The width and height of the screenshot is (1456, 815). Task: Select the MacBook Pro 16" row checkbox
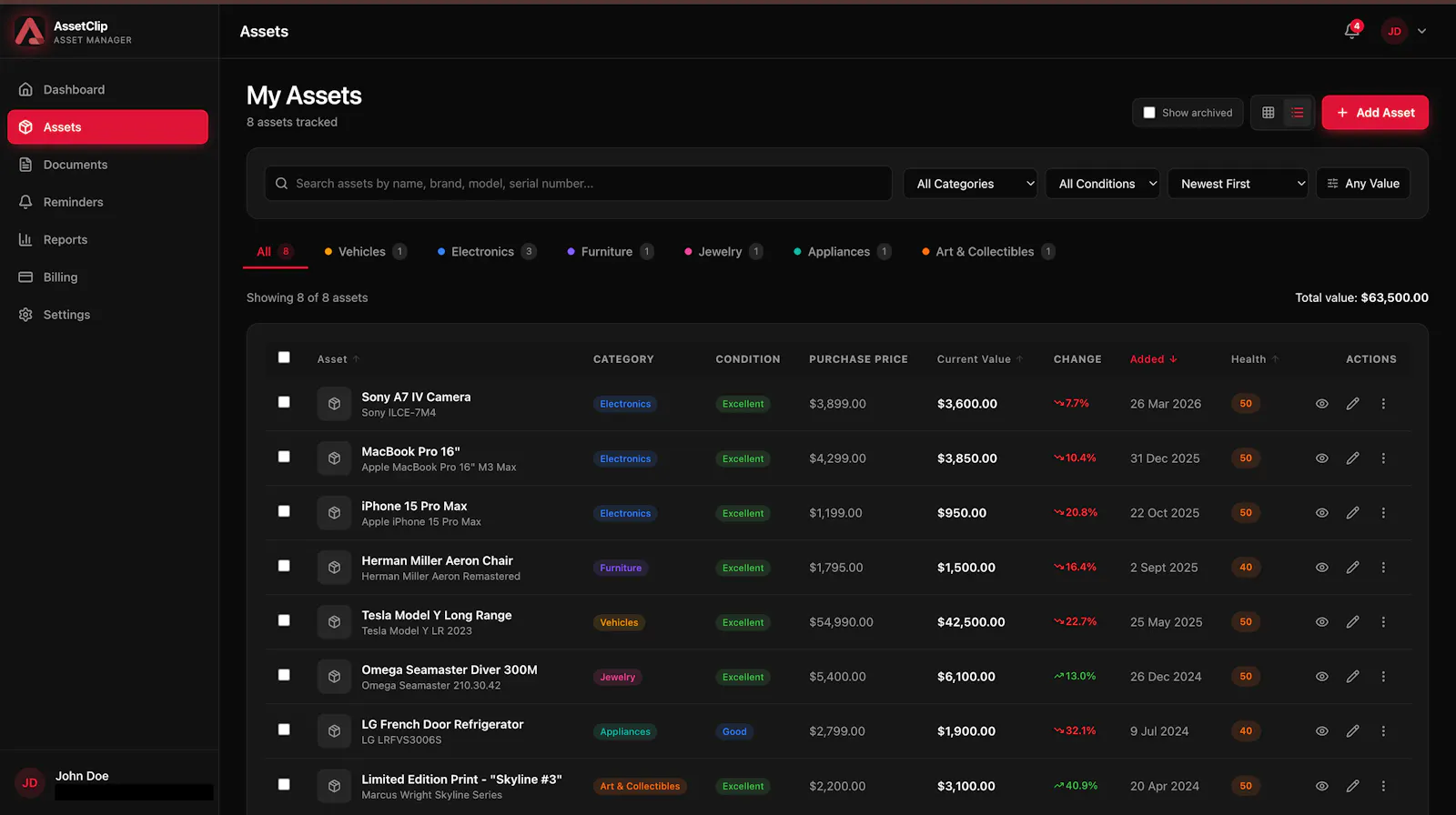[284, 457]
